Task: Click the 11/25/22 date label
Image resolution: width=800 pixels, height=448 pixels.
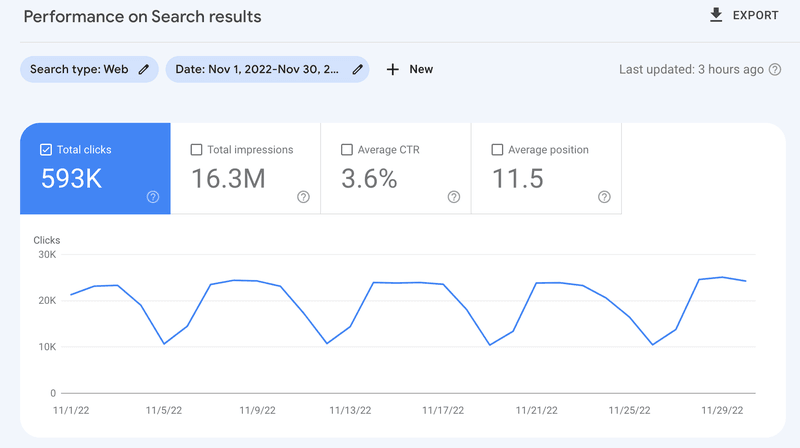Action: (629, 410)
